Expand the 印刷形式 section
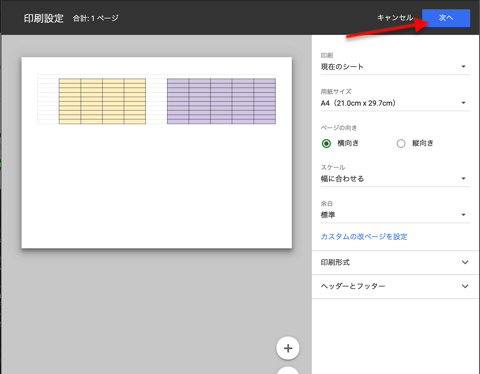This screenshot has height=374, width=480. tap(395, 262)
